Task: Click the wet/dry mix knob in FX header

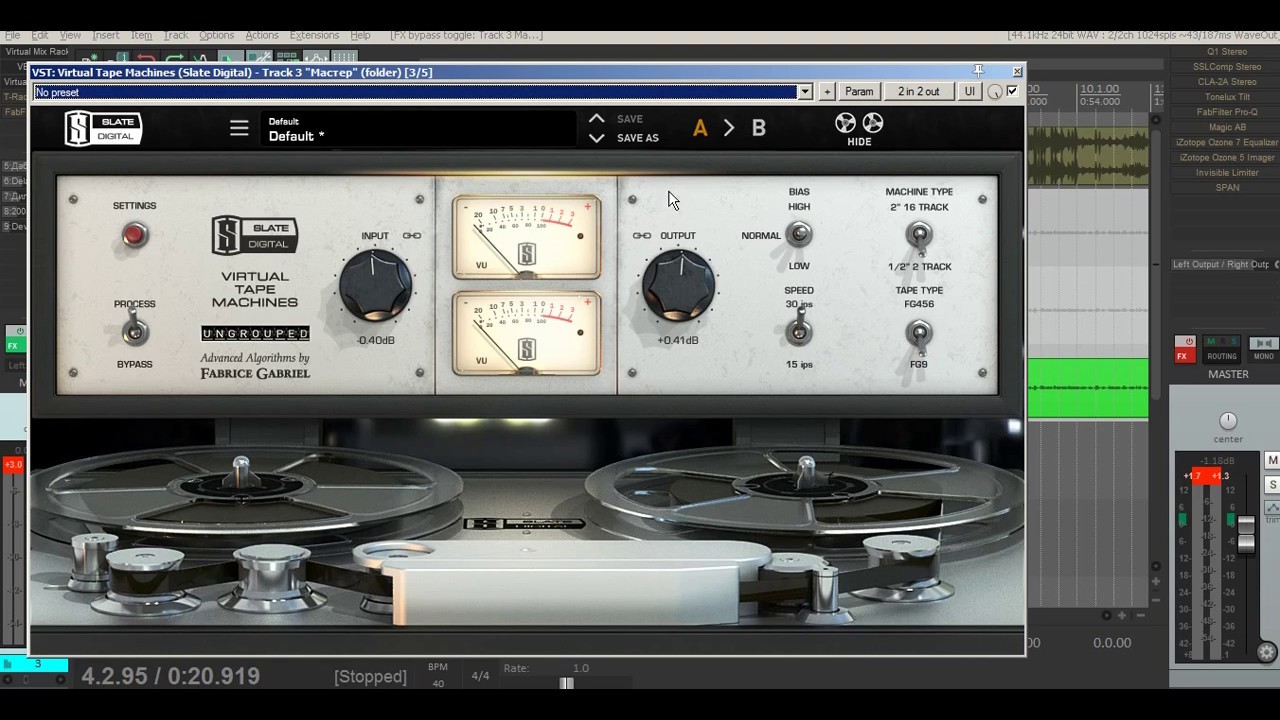Action: point(994,92)
